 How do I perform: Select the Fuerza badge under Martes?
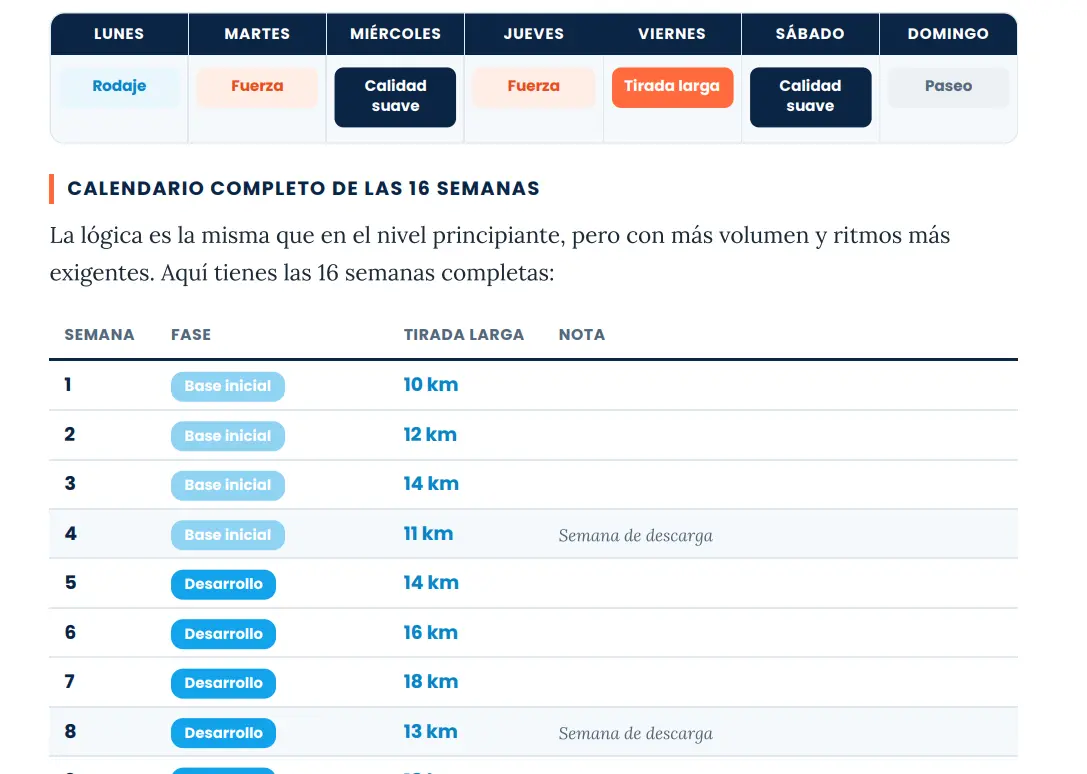(257, 87)
